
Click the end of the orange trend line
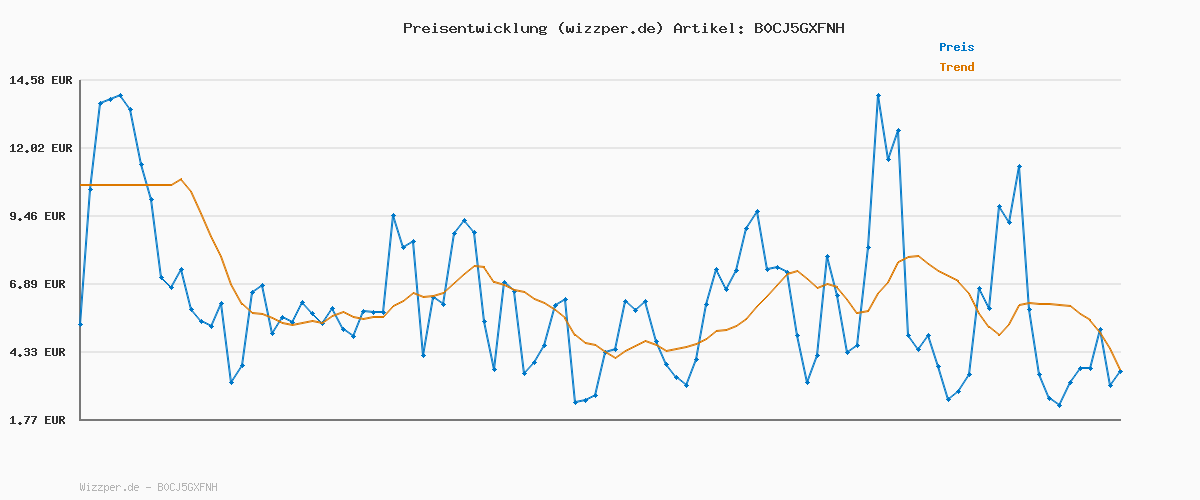1120,370
